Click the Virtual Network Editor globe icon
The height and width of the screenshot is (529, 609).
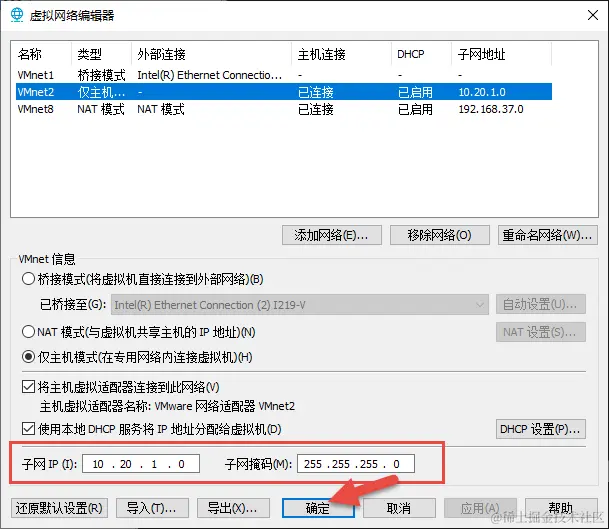(x=17, y=15)
